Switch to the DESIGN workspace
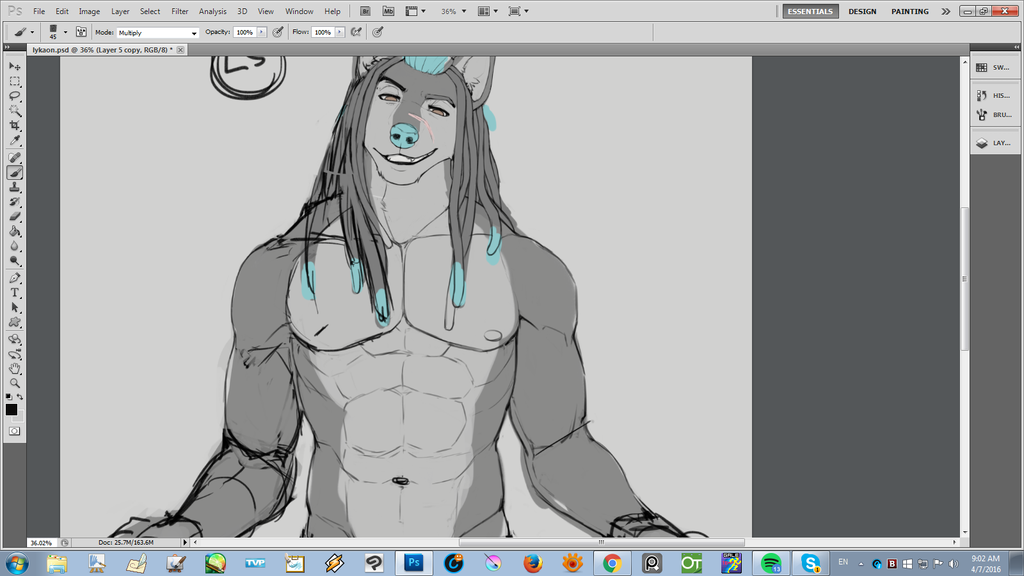The width and height of the screenshot is (1024, 576). tap(862, 11)
